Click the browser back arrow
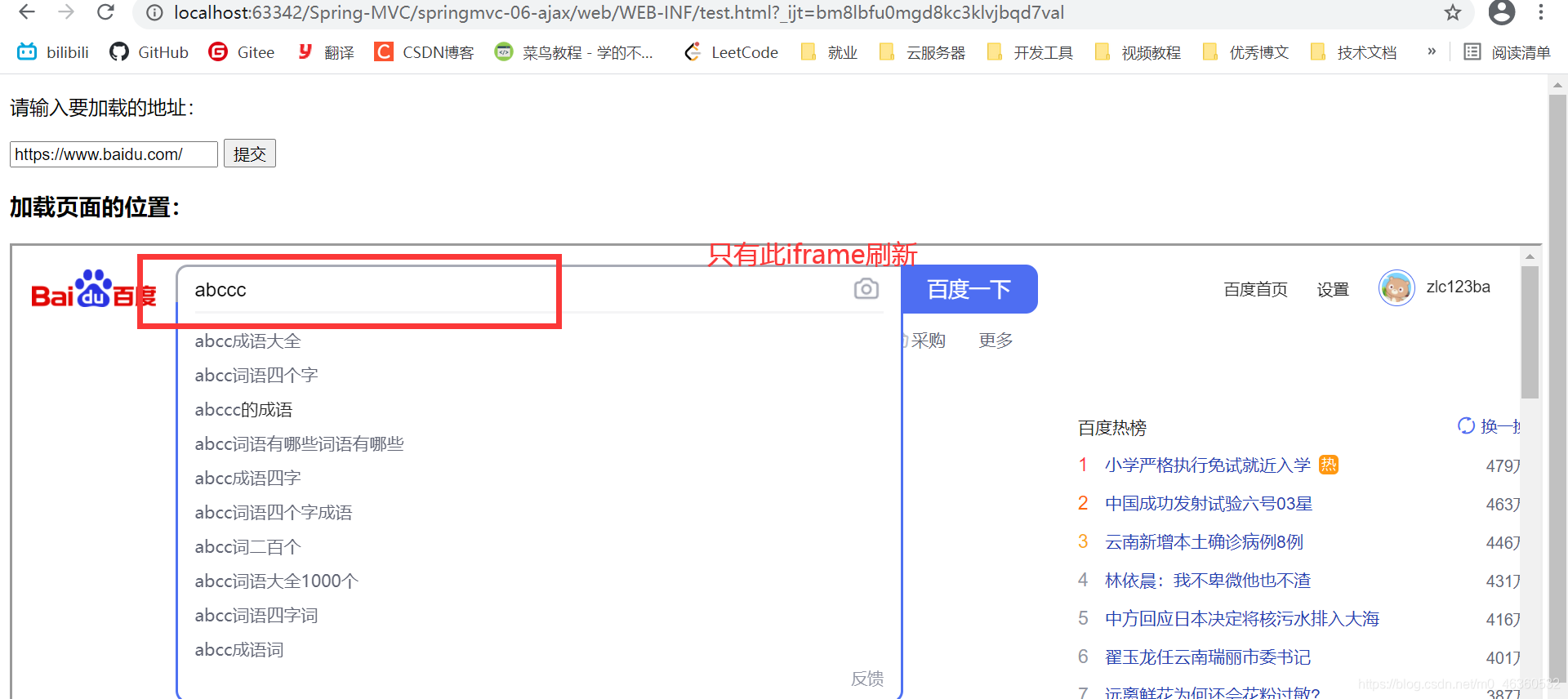Viewport: 1568px width, 699px height. click(x=27, y=12)
